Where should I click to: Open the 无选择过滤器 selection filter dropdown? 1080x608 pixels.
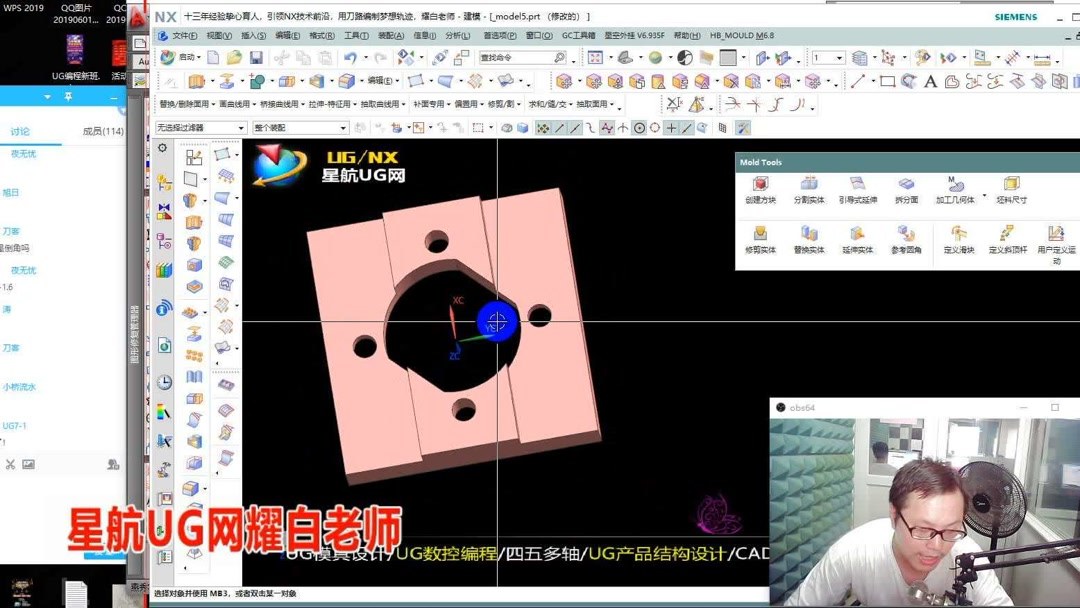tap(241, 128)
